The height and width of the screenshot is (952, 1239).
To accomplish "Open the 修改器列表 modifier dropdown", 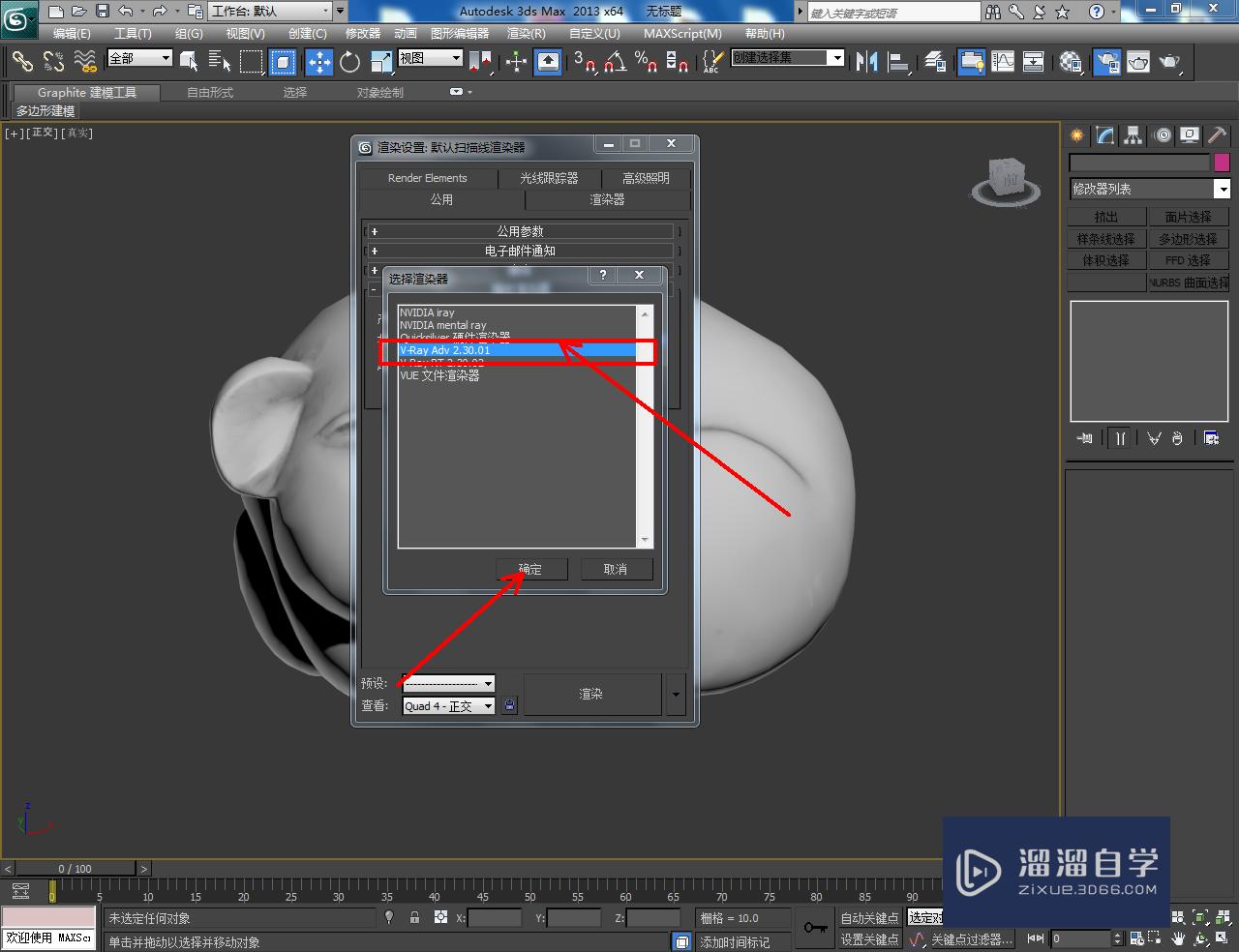I will click(1149, 189).
